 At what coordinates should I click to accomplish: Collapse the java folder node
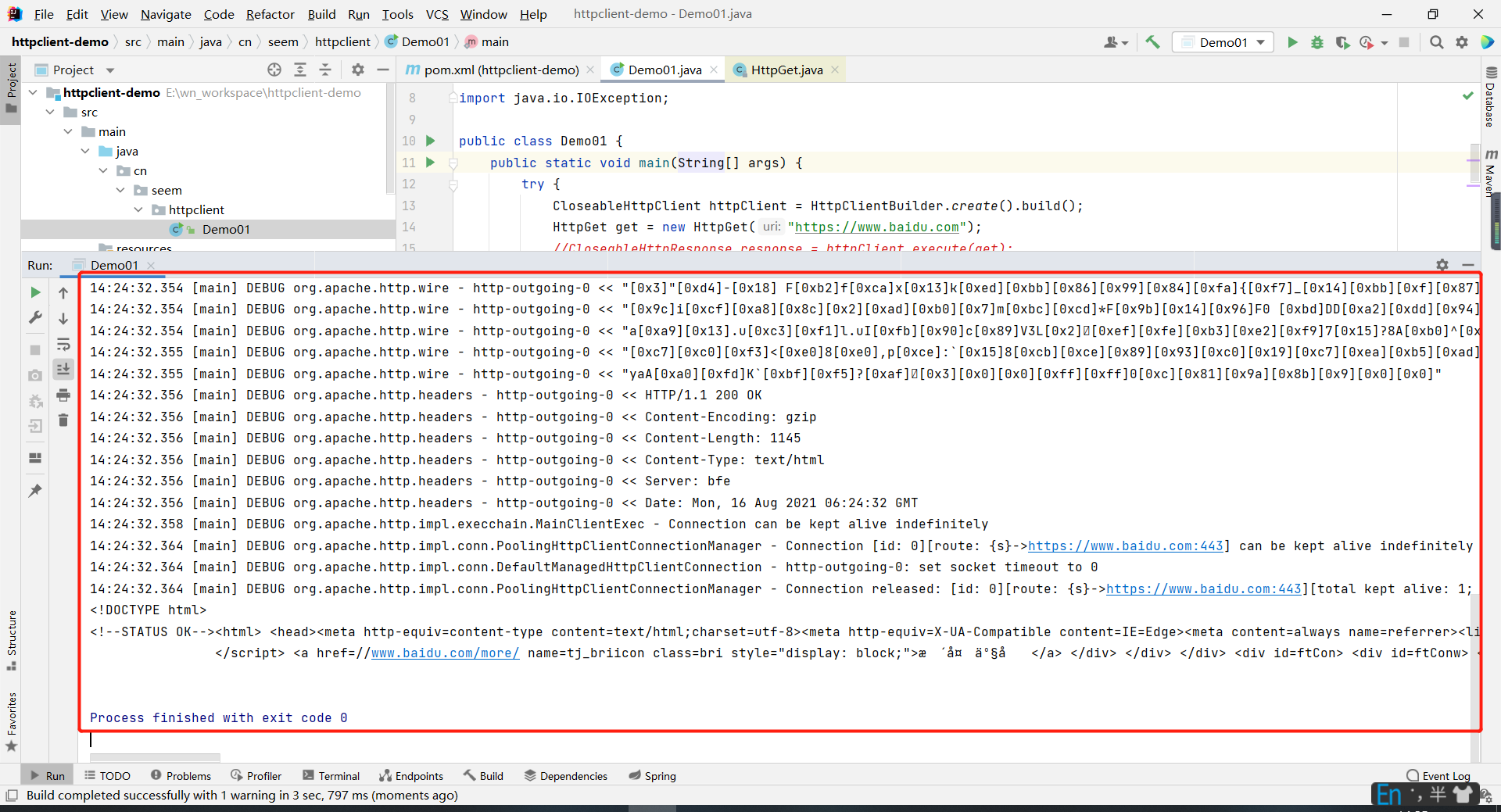(85, 151)
